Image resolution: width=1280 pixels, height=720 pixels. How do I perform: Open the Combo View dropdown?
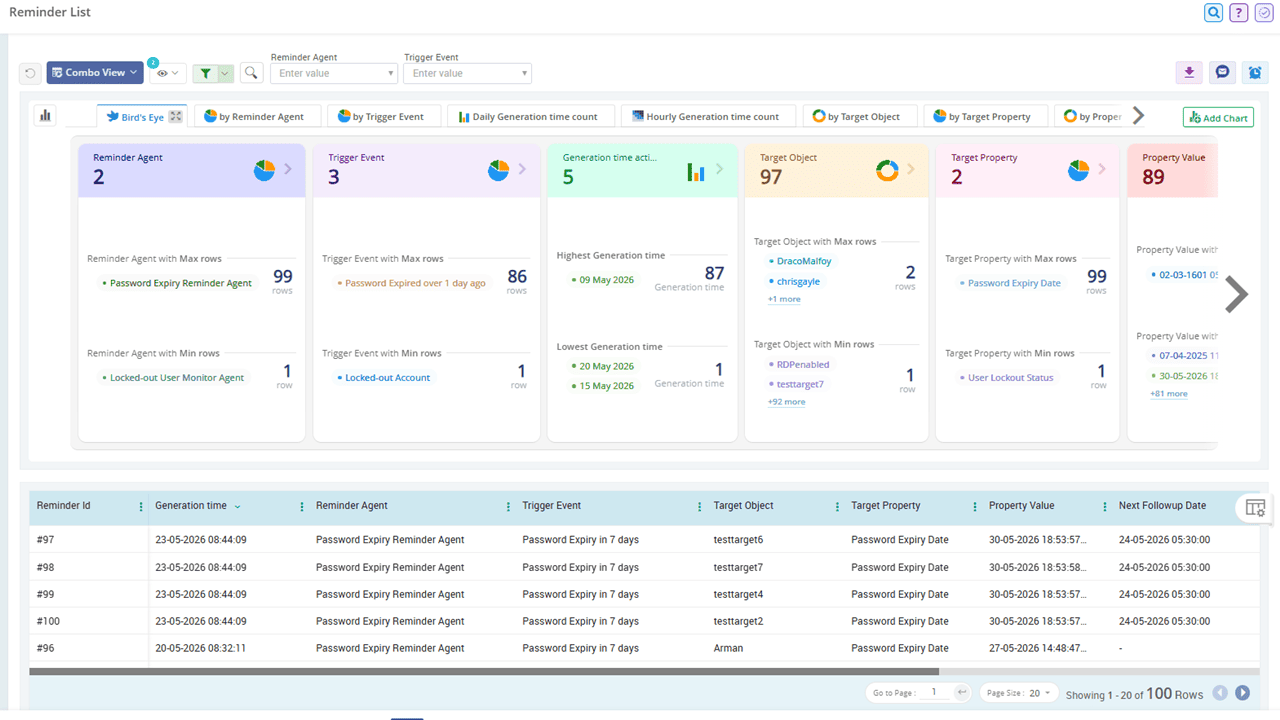(x=94, y=72)
